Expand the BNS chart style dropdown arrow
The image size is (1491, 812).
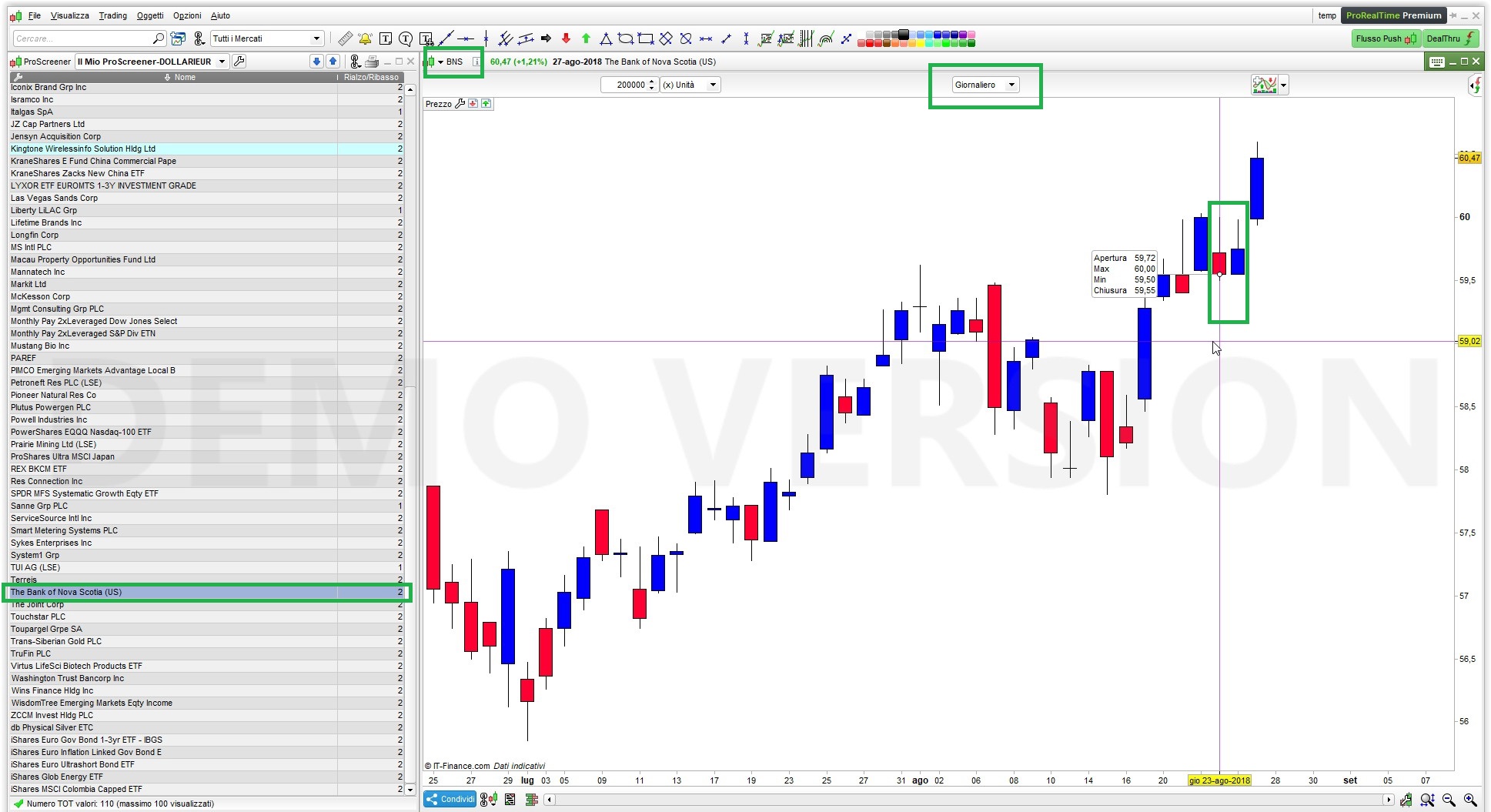click(x=440, y=62)
